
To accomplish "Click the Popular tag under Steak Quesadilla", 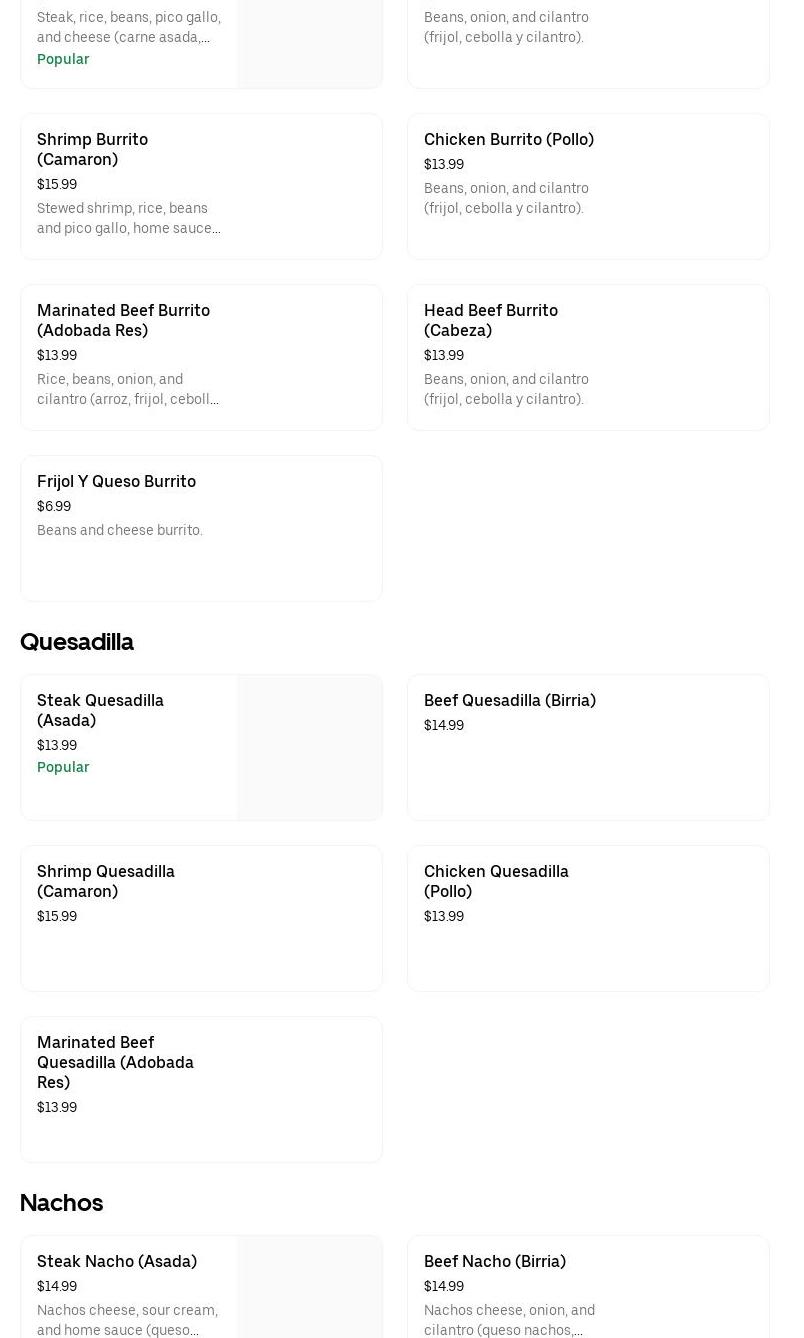I will pos(63,767).
